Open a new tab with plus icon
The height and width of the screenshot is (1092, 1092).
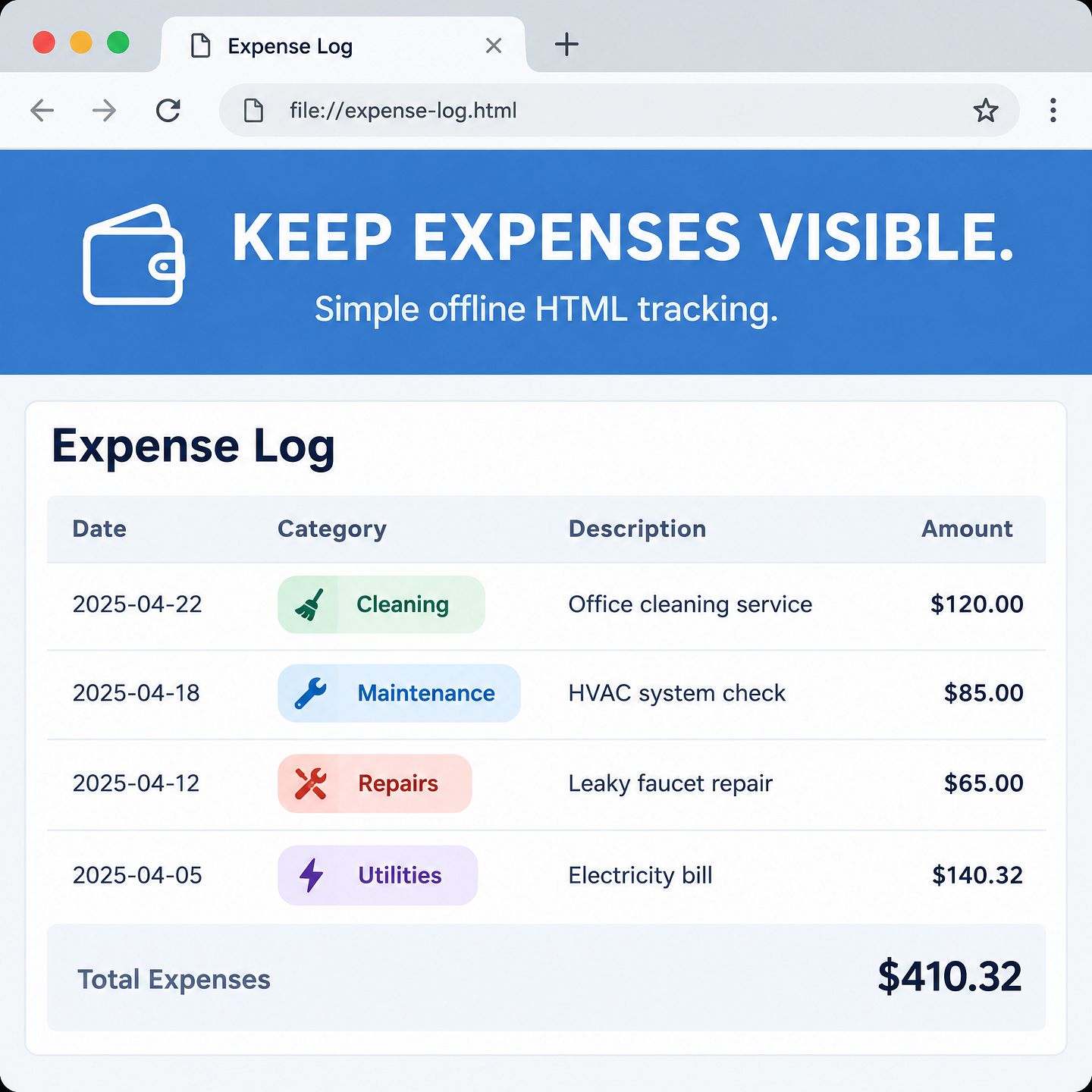[x=566, y=45]
